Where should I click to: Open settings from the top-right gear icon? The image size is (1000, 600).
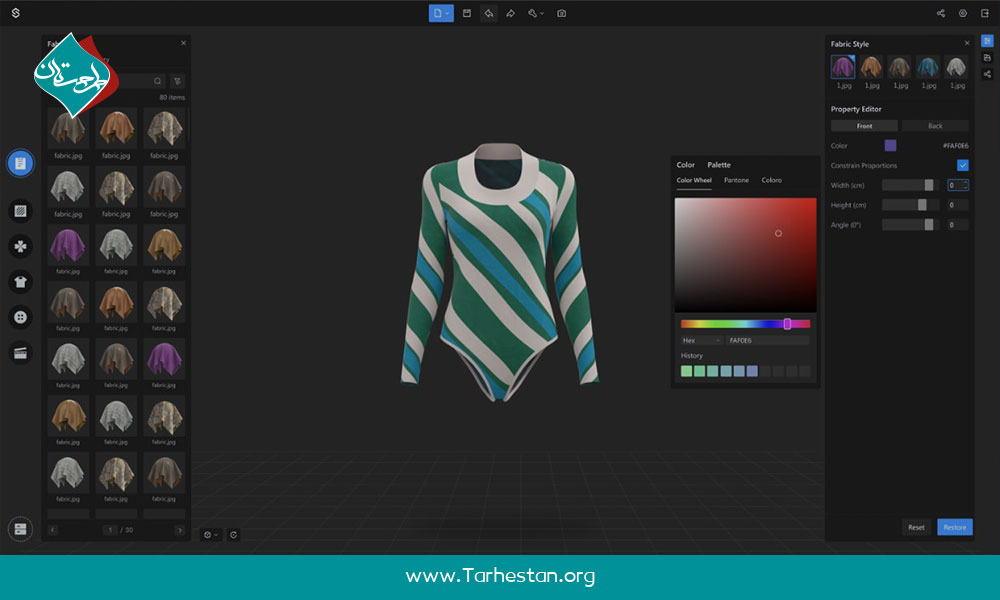point(963,13)
